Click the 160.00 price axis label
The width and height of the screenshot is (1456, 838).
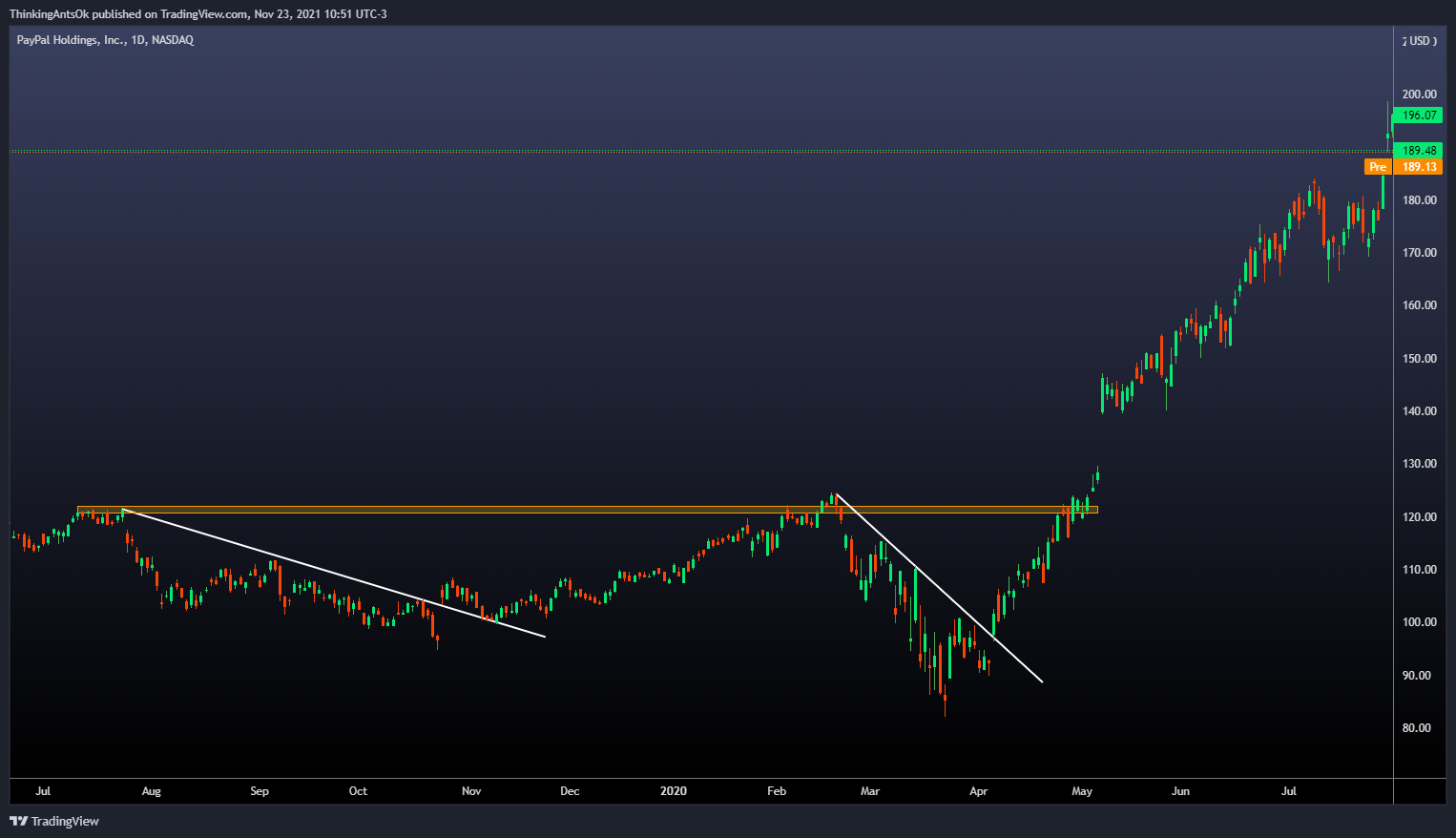coord(1420,305)
